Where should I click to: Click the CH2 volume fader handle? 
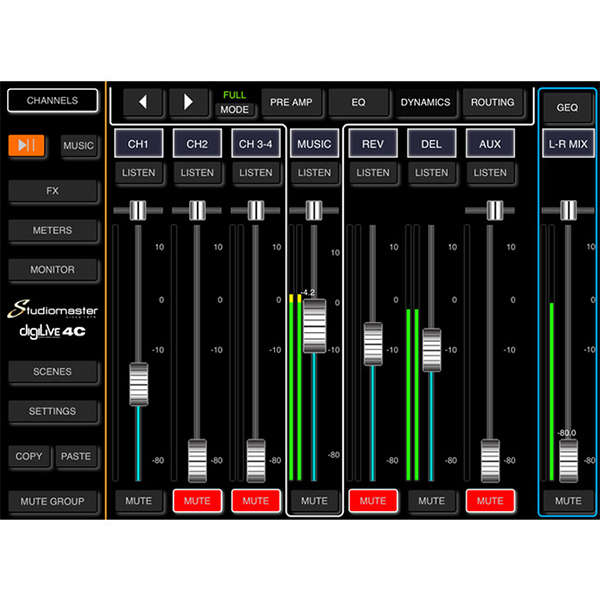(197, 461)
